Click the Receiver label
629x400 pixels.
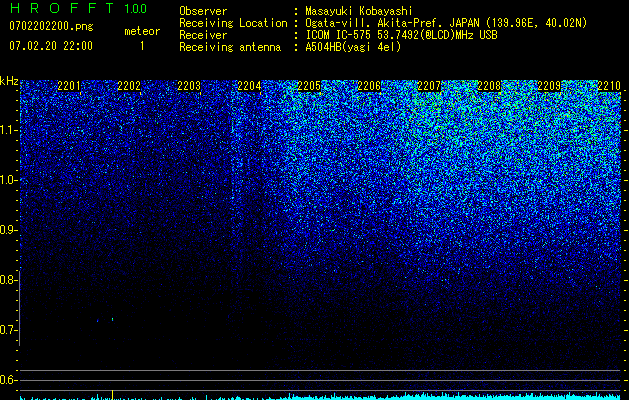203,35
